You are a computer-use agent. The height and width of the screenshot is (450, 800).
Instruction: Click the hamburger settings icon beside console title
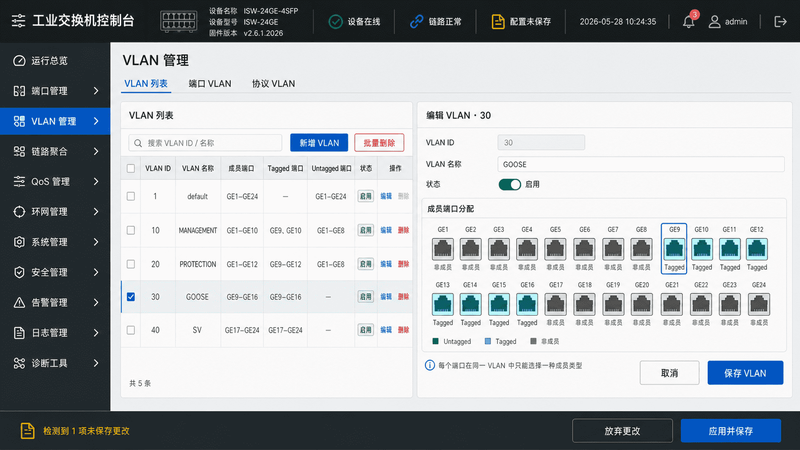(18, 20)
